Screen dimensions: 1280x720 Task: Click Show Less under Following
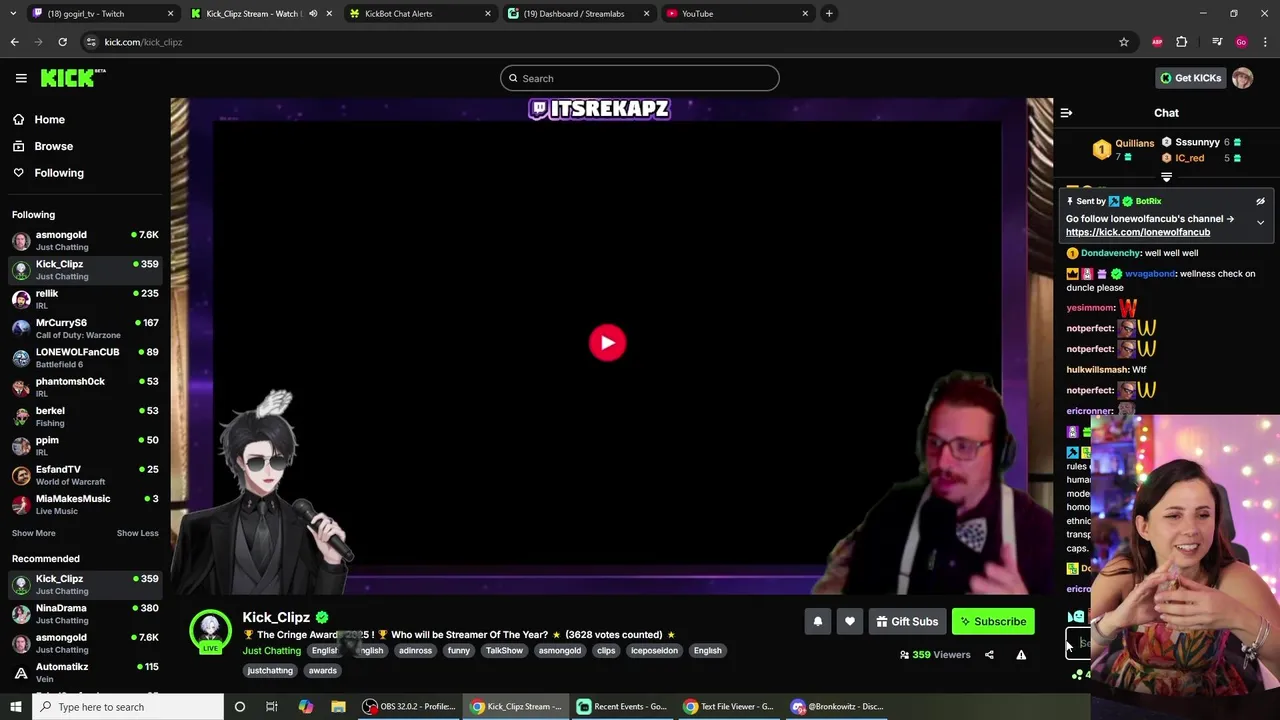click(x=137, y=533)
